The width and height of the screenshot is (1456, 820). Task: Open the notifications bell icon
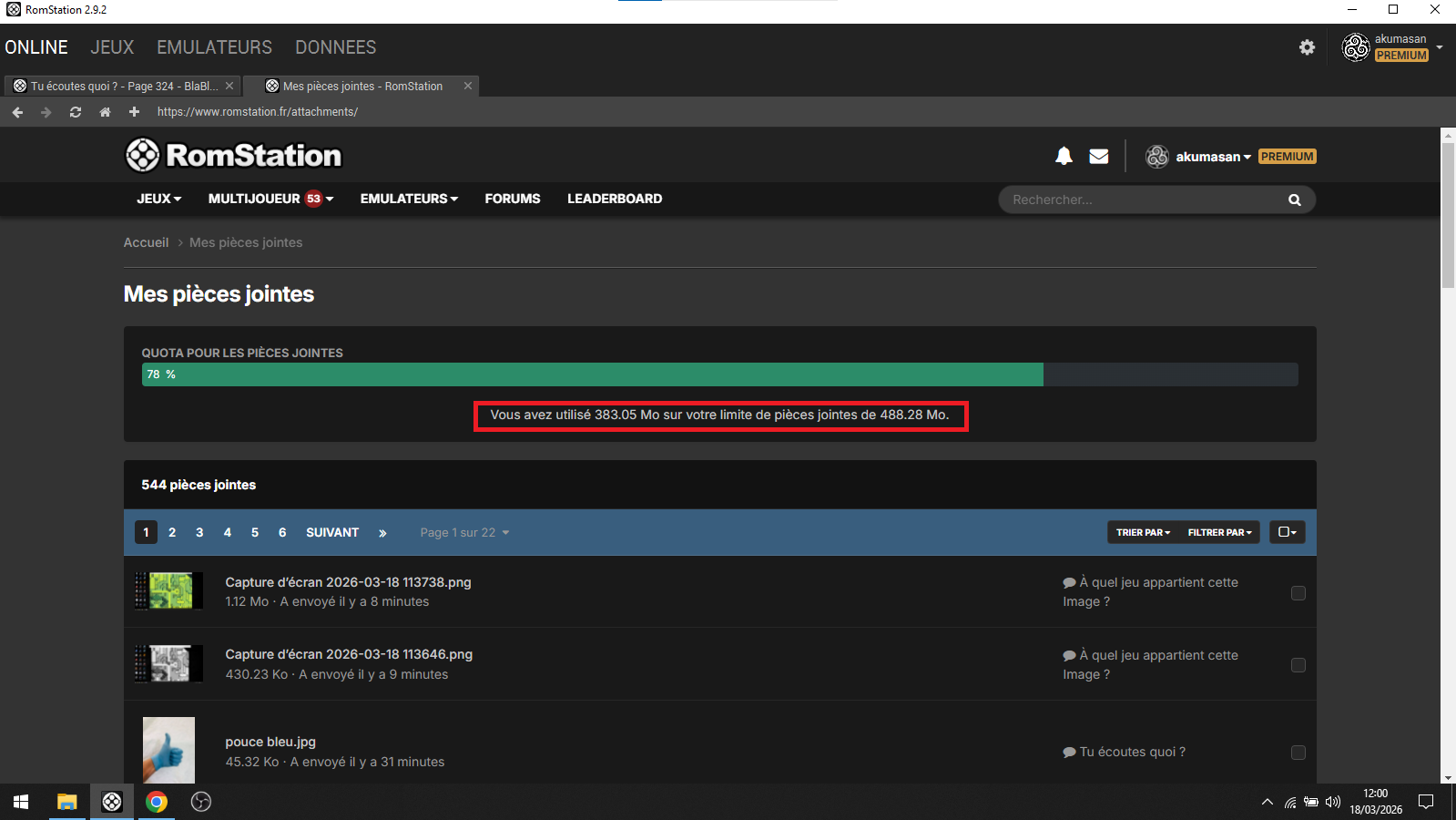[1064, 156]
